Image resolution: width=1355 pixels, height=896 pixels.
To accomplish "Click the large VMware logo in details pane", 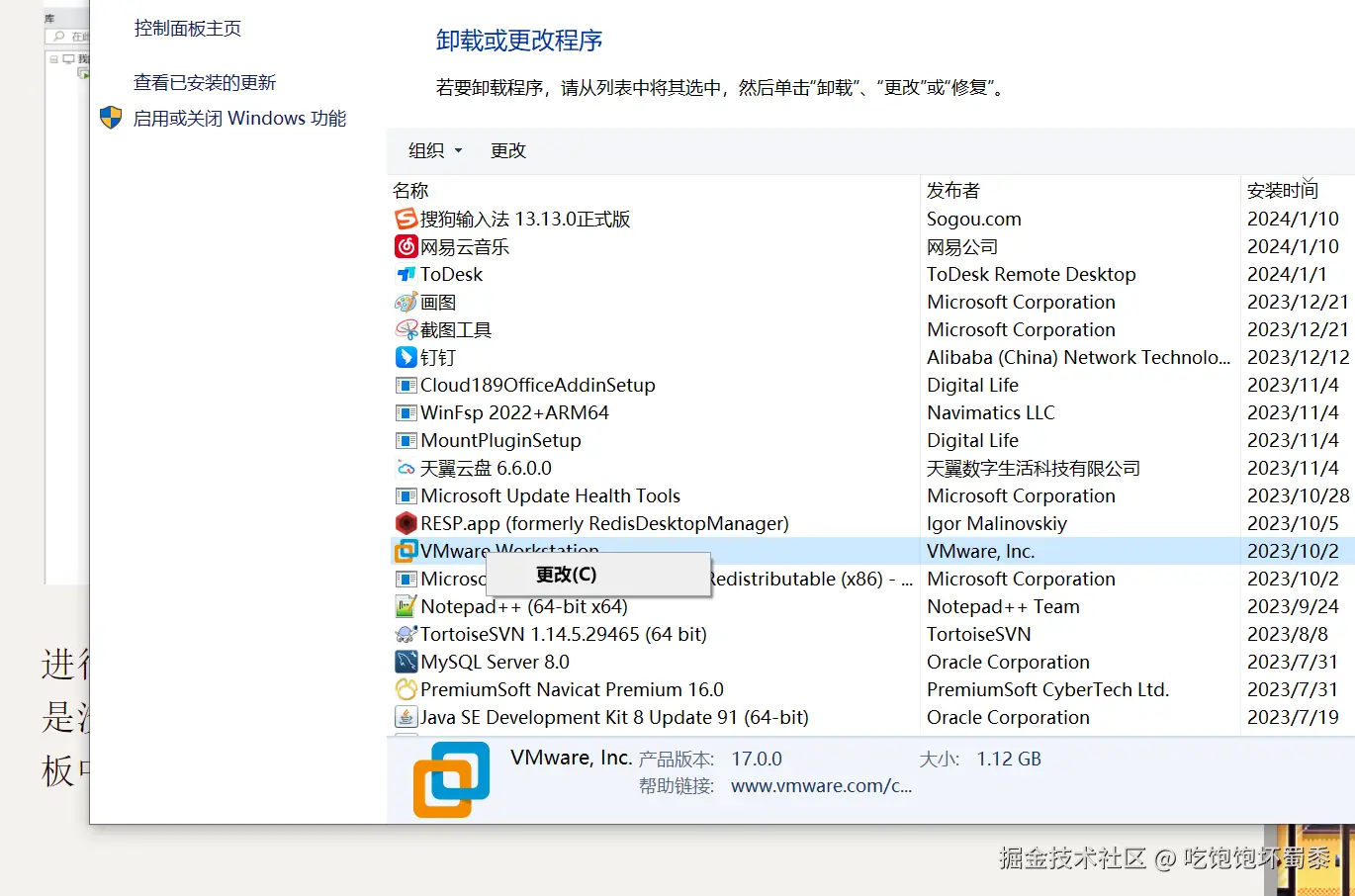I will pos(452,780).
